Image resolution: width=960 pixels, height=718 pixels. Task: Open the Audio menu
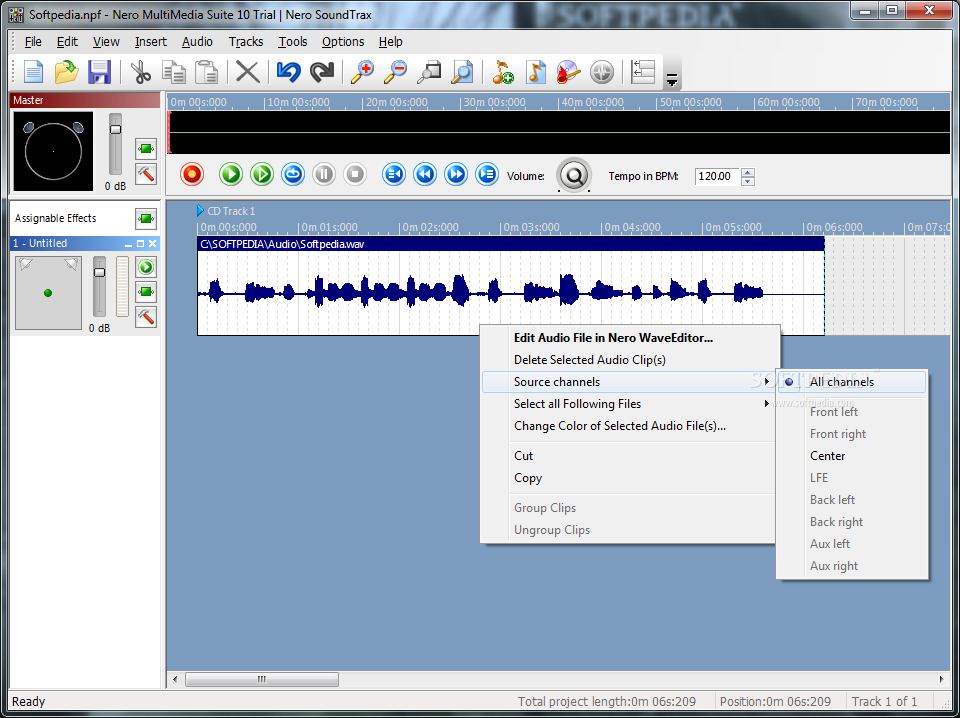(x=197, y=42)
